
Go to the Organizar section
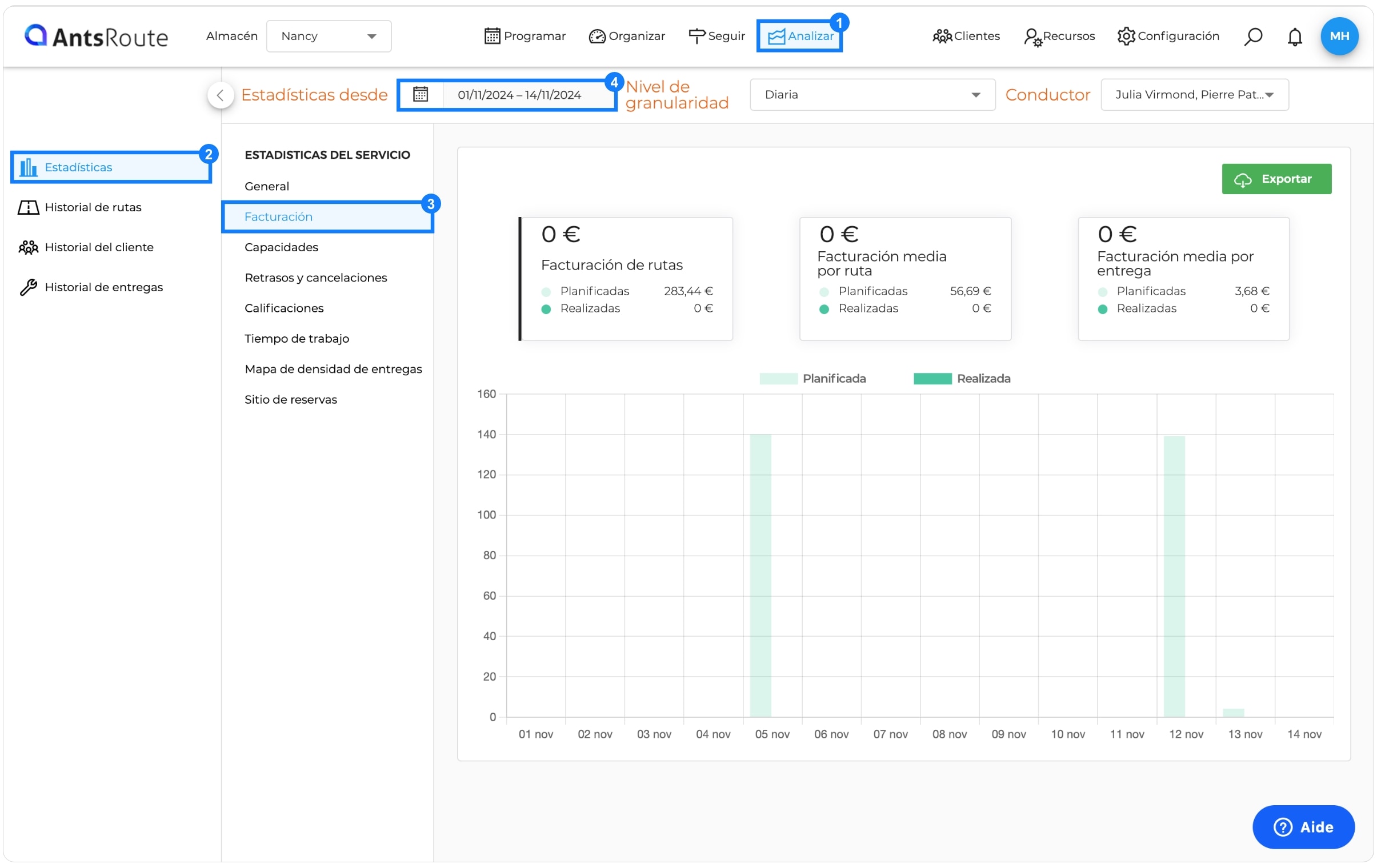(x=627, y=36)
